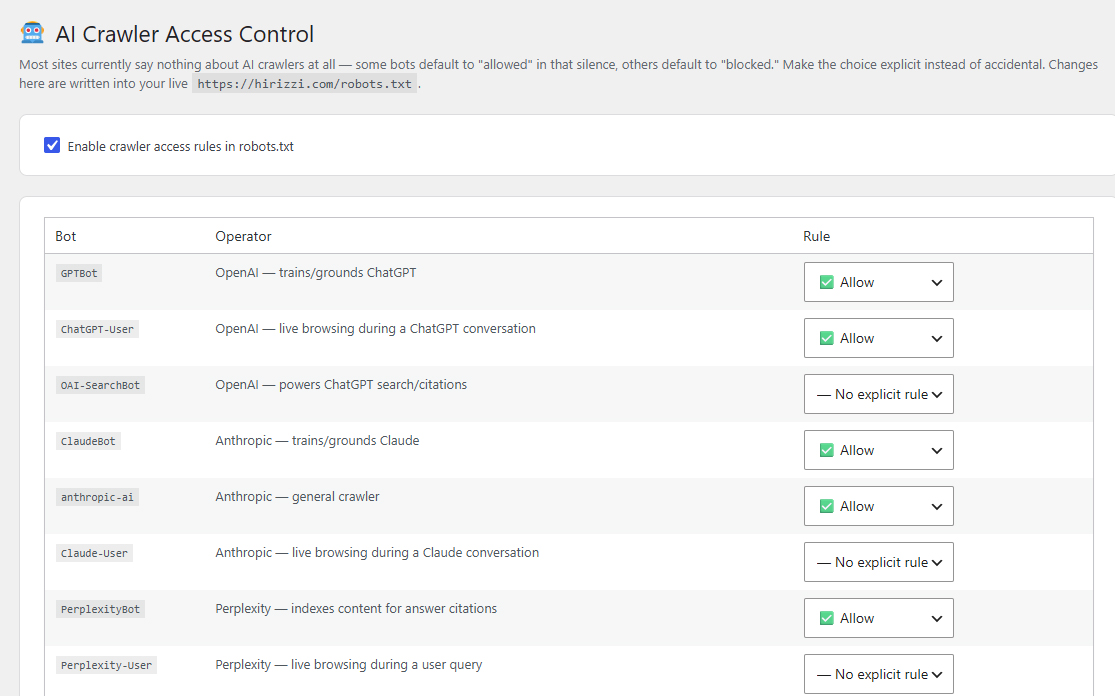Click 'Anthropic — trains/grounds Claude' description
The image size is (1115, 696).
pyautogui.click(x=317, y=441)
